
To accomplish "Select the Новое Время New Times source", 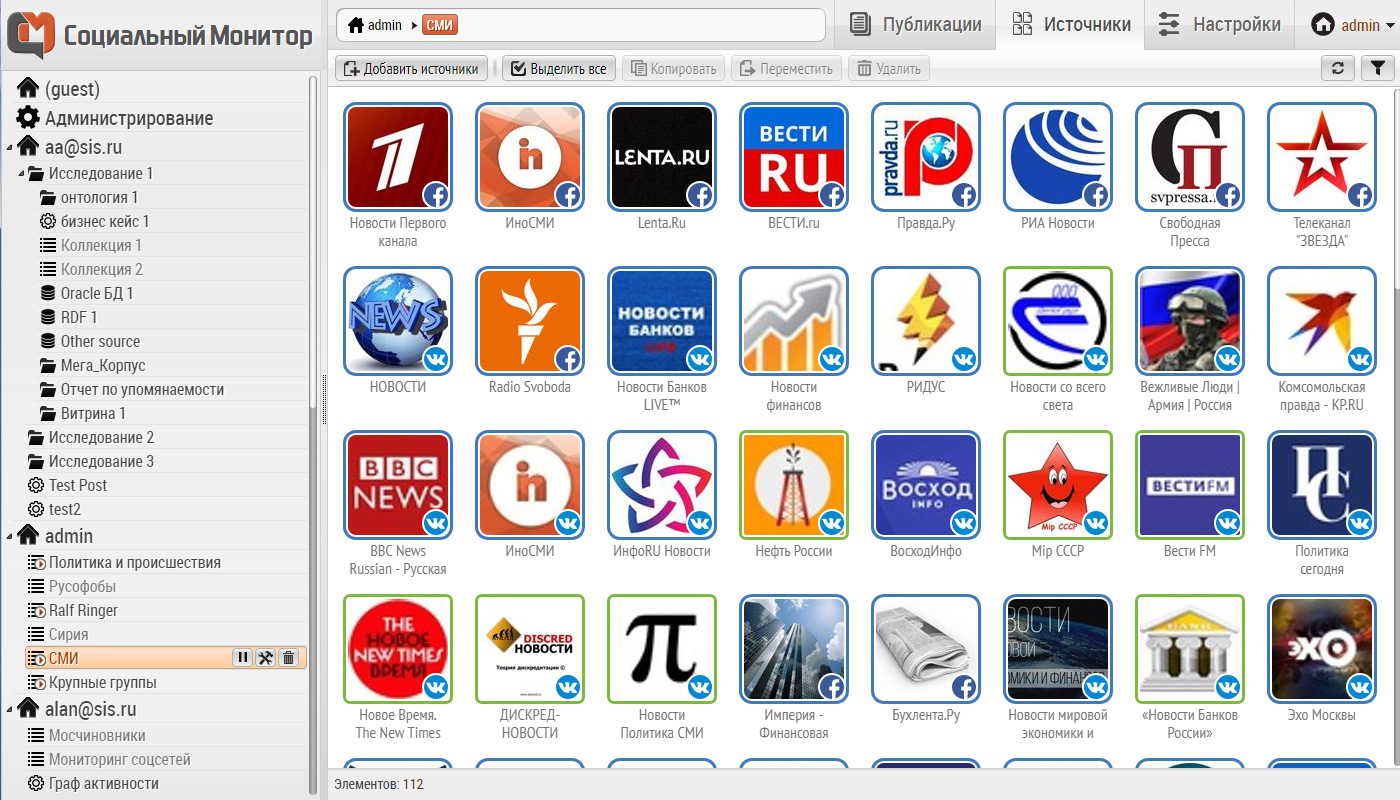I will click(398, 650).
